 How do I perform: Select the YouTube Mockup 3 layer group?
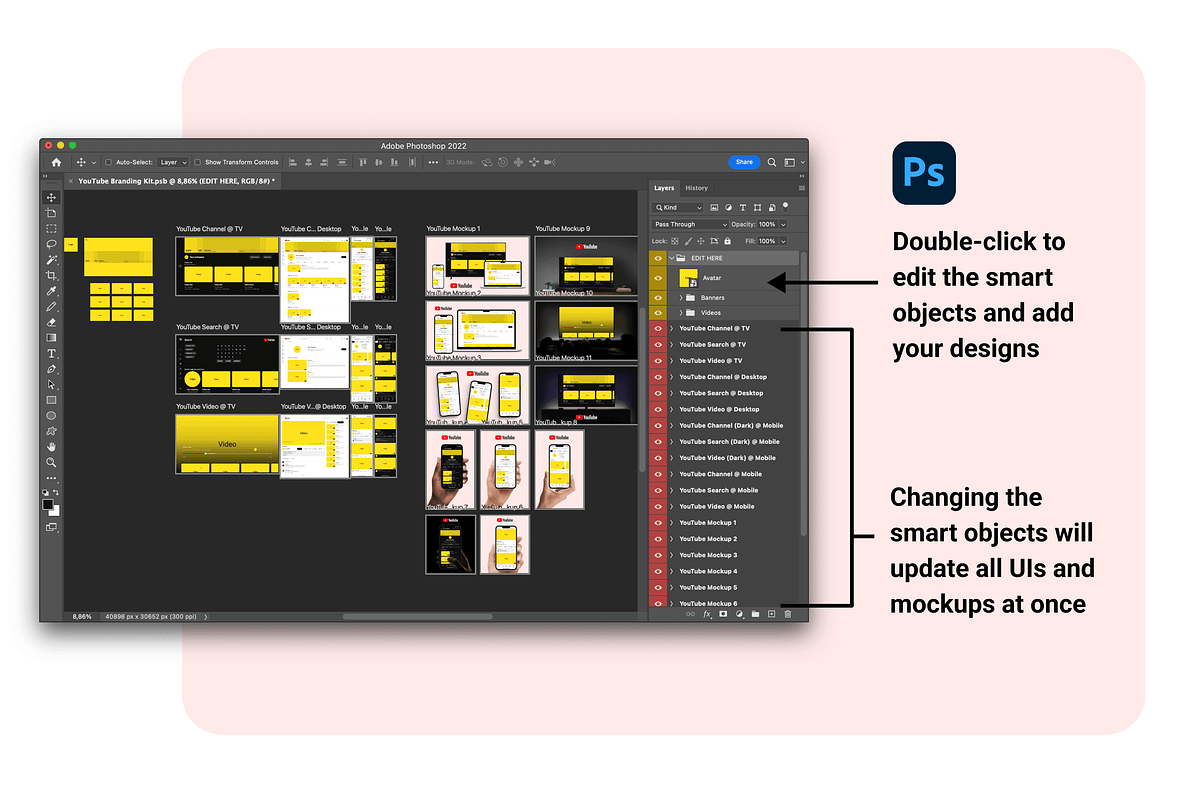pos(708,555)
